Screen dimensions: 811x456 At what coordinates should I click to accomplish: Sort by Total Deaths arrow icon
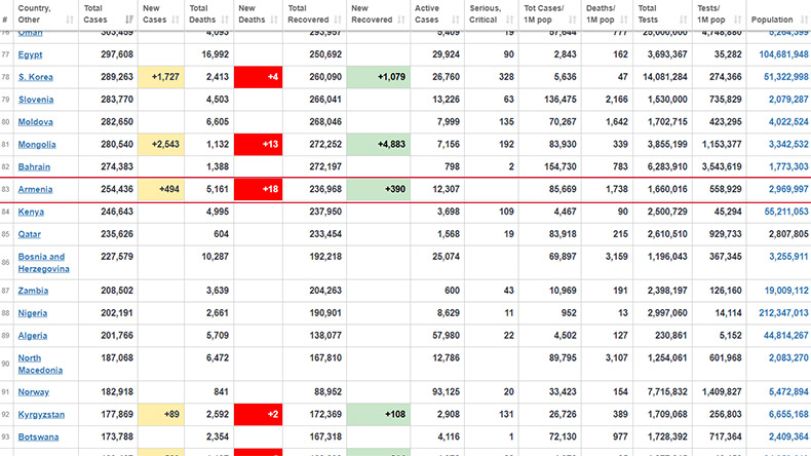point(224,20)
